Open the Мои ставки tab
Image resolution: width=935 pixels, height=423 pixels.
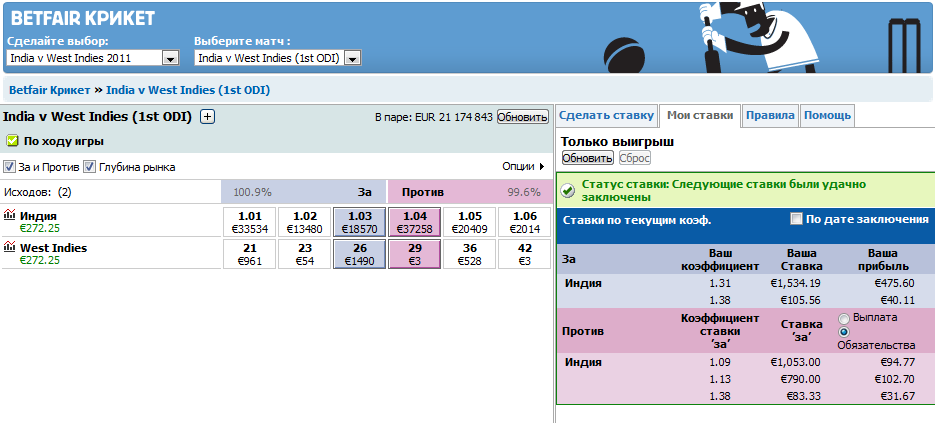pyautogui.click(x=699, y=116)
